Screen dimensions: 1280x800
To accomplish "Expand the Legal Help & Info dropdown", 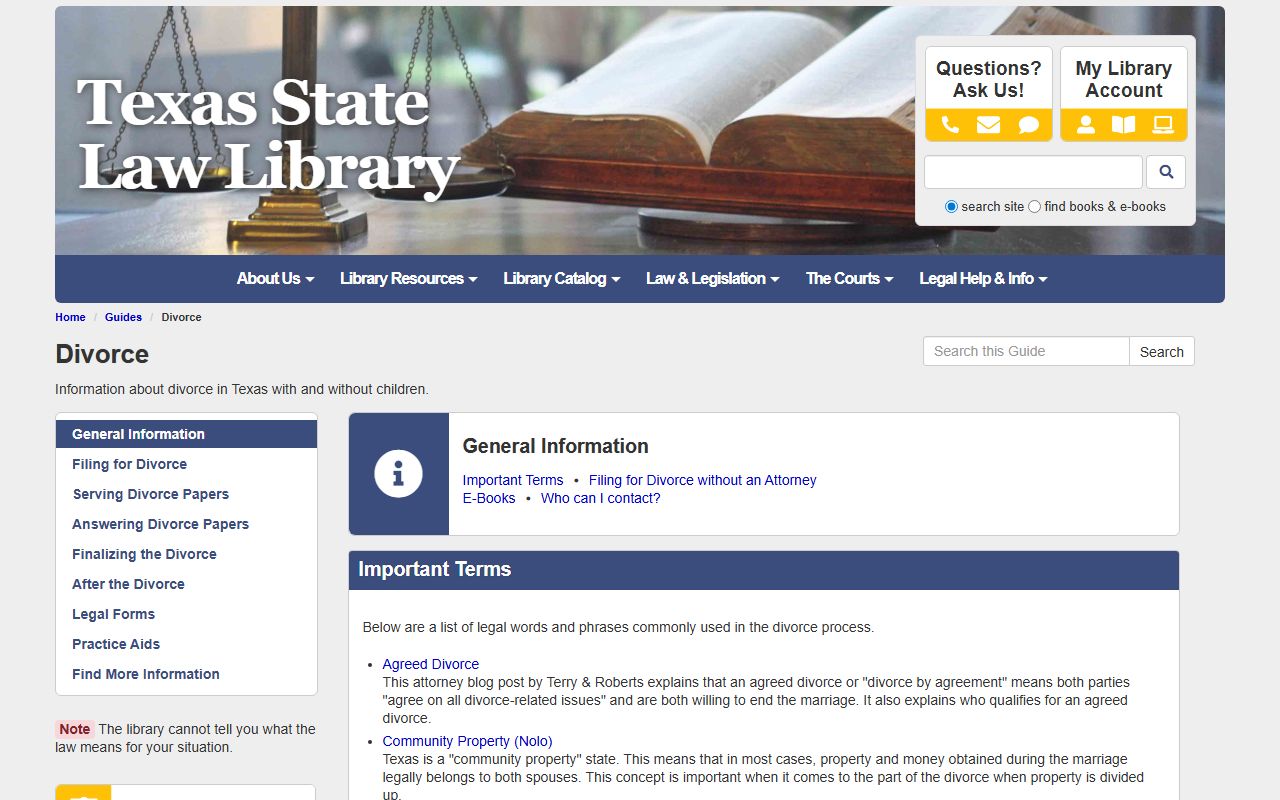I will 983,279.
